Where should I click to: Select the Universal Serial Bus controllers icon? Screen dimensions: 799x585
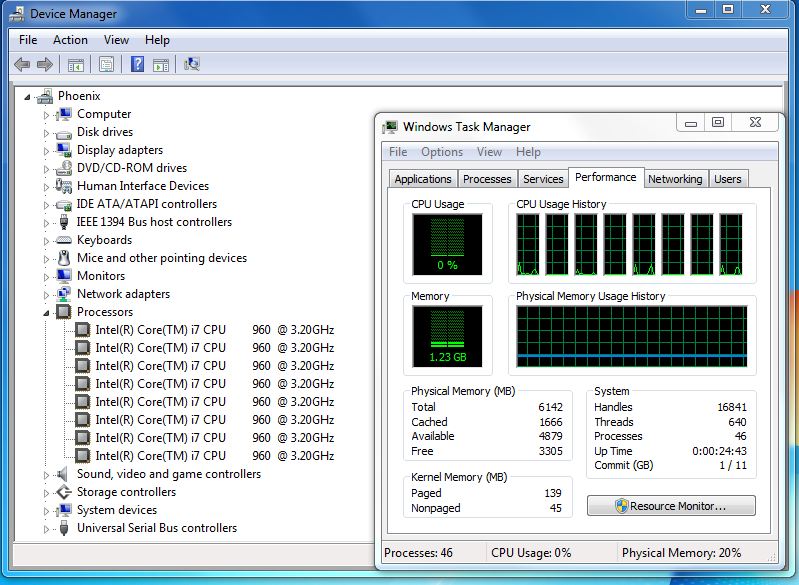coord(64,528)
